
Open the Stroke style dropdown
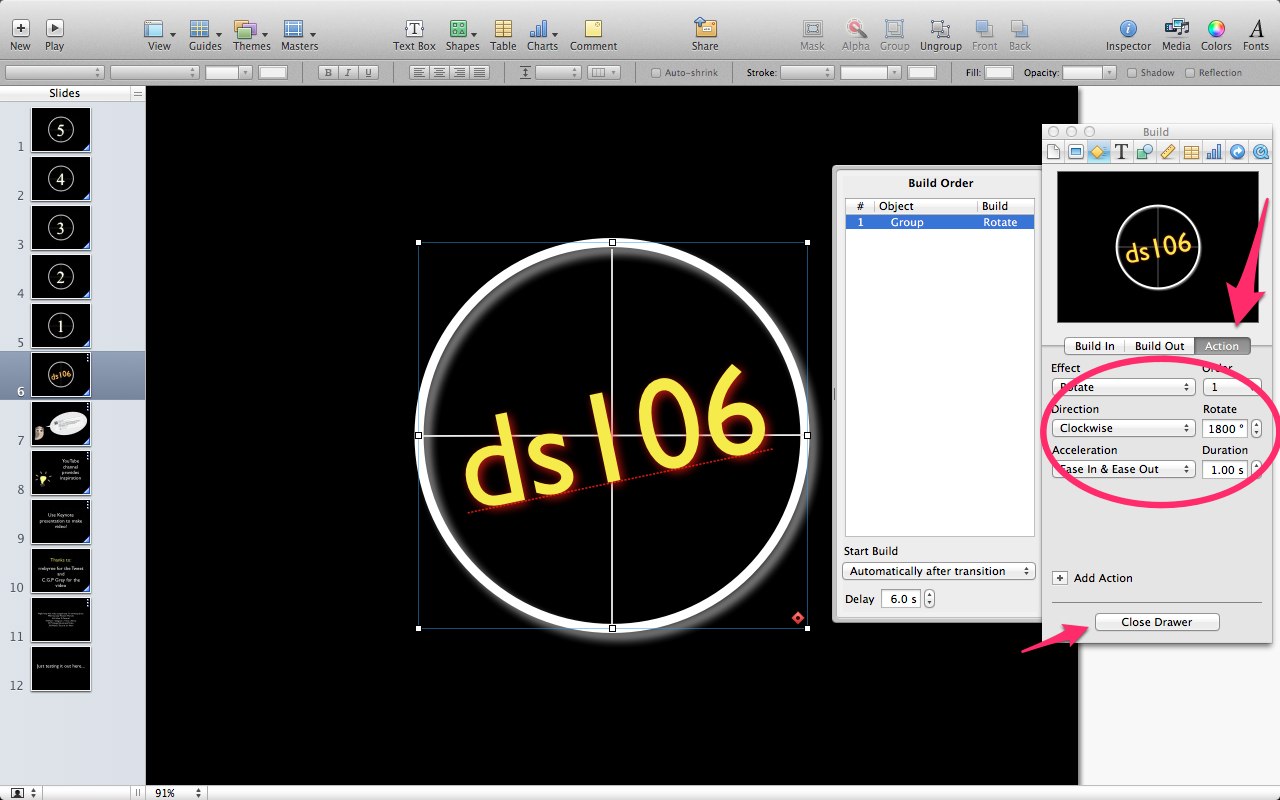pos(806,72)
